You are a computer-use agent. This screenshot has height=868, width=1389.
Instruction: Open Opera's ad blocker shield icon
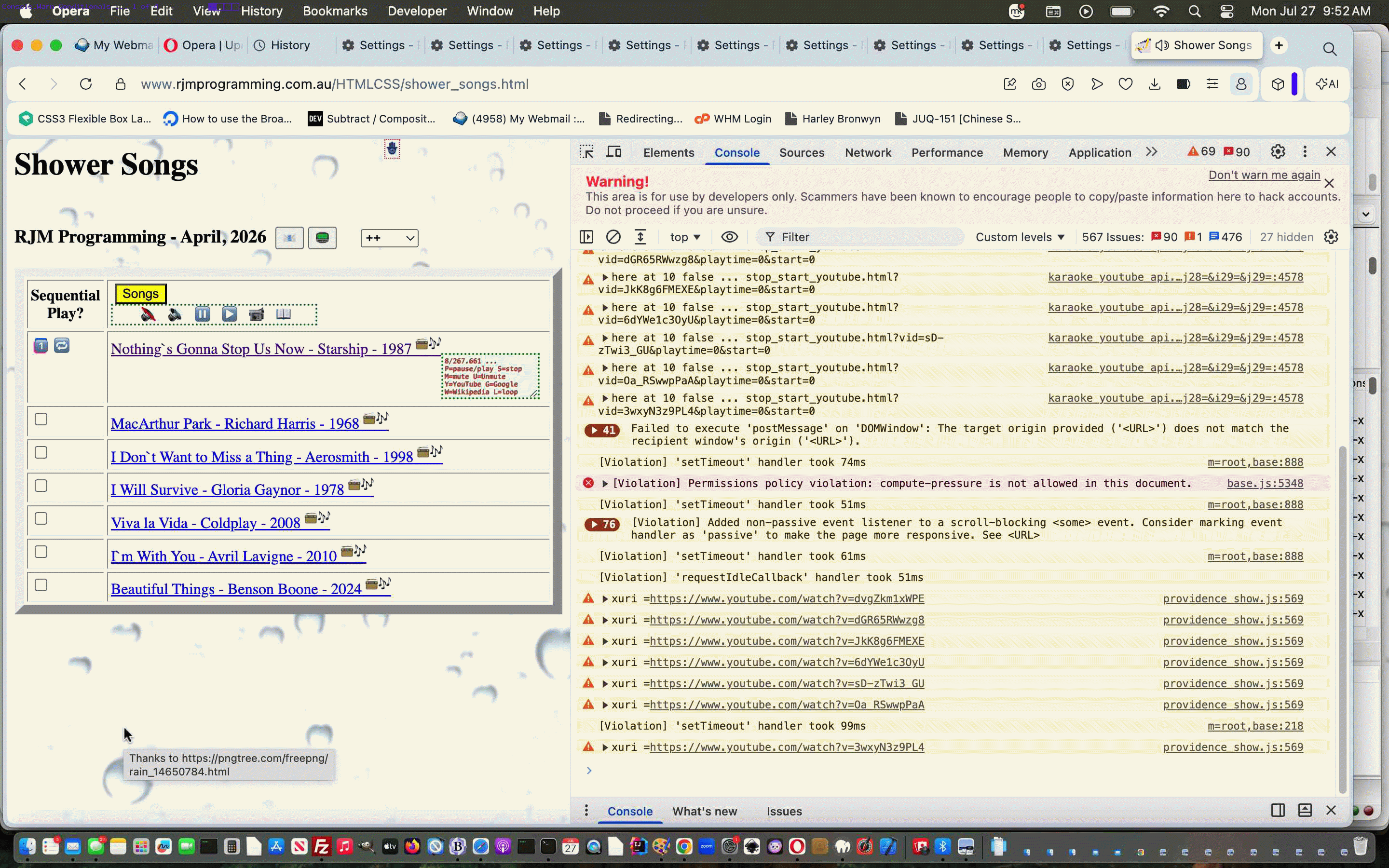(1068, 84)
